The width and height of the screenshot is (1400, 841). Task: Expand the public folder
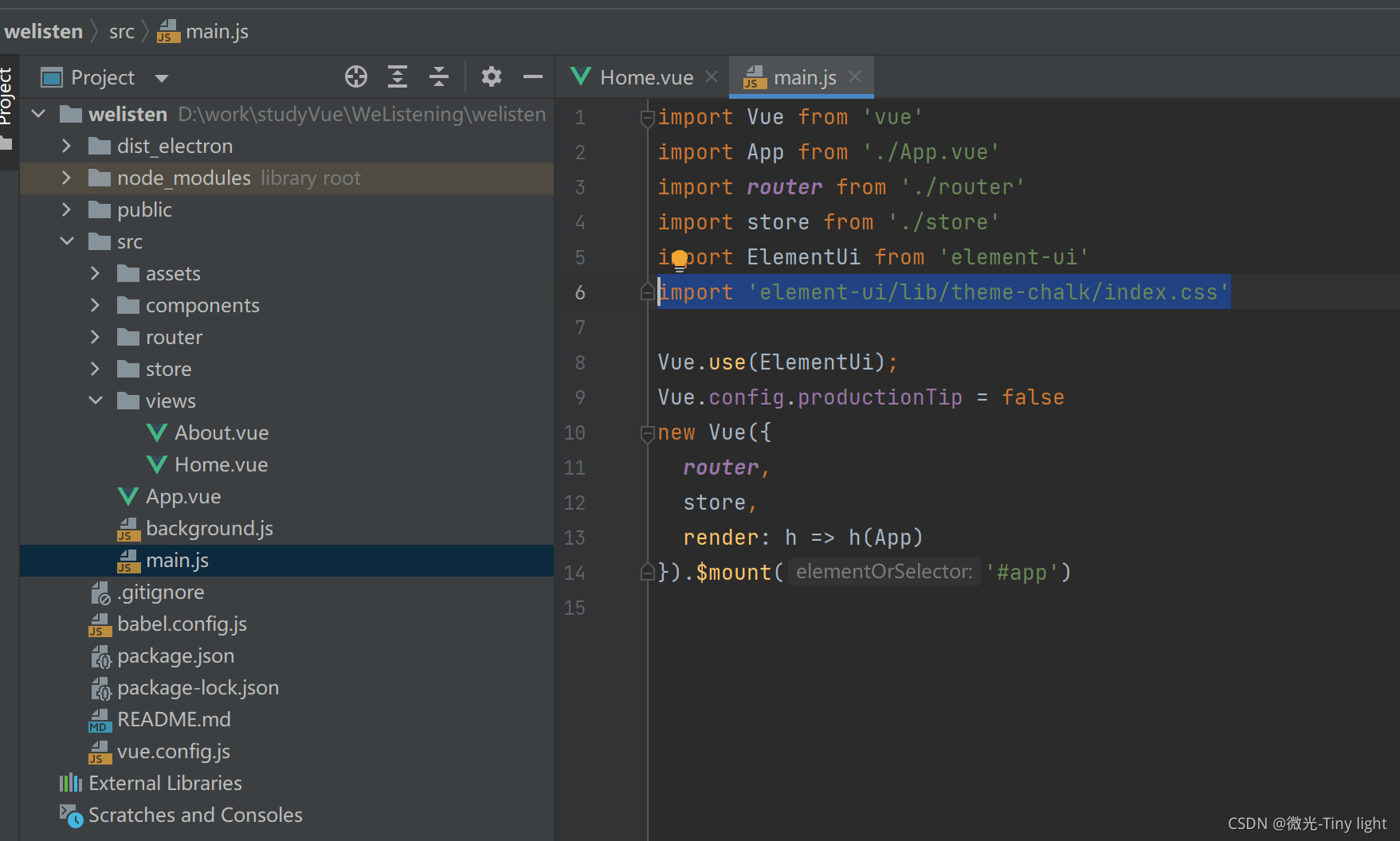point(67,209)
